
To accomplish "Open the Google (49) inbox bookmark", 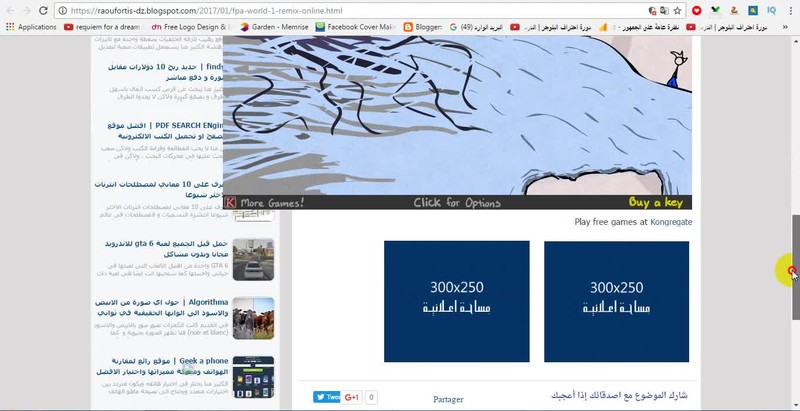I will (476, 27).
